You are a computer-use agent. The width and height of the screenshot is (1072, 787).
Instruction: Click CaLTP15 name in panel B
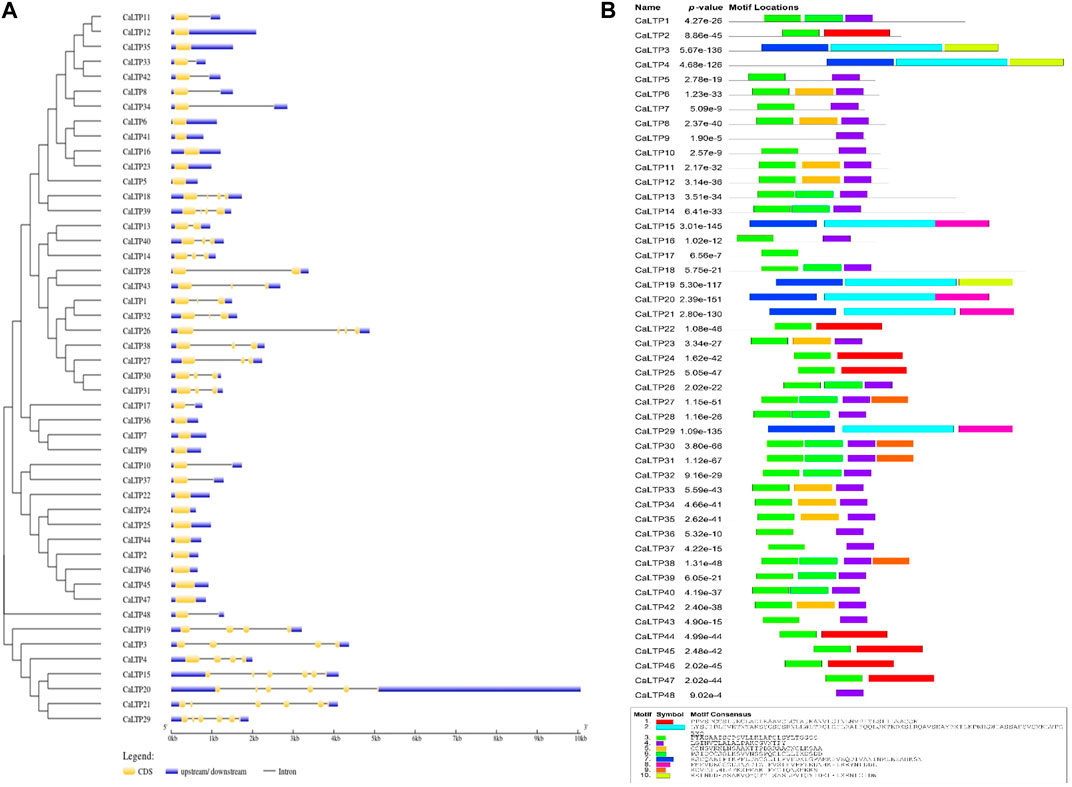(x=654, y=226)
